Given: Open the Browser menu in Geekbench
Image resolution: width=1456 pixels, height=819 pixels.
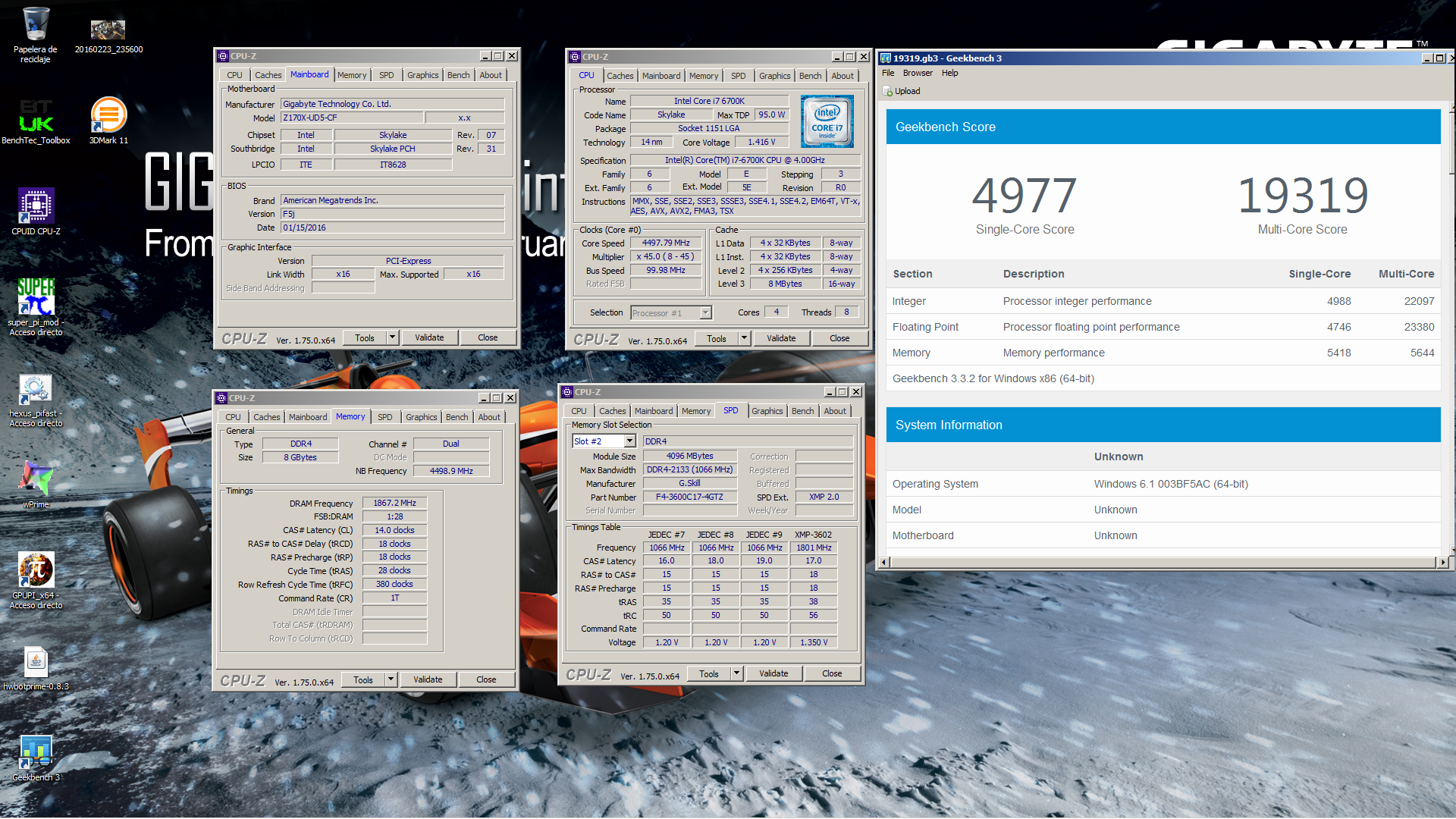Looking at the screenshot, I should 918,73.
